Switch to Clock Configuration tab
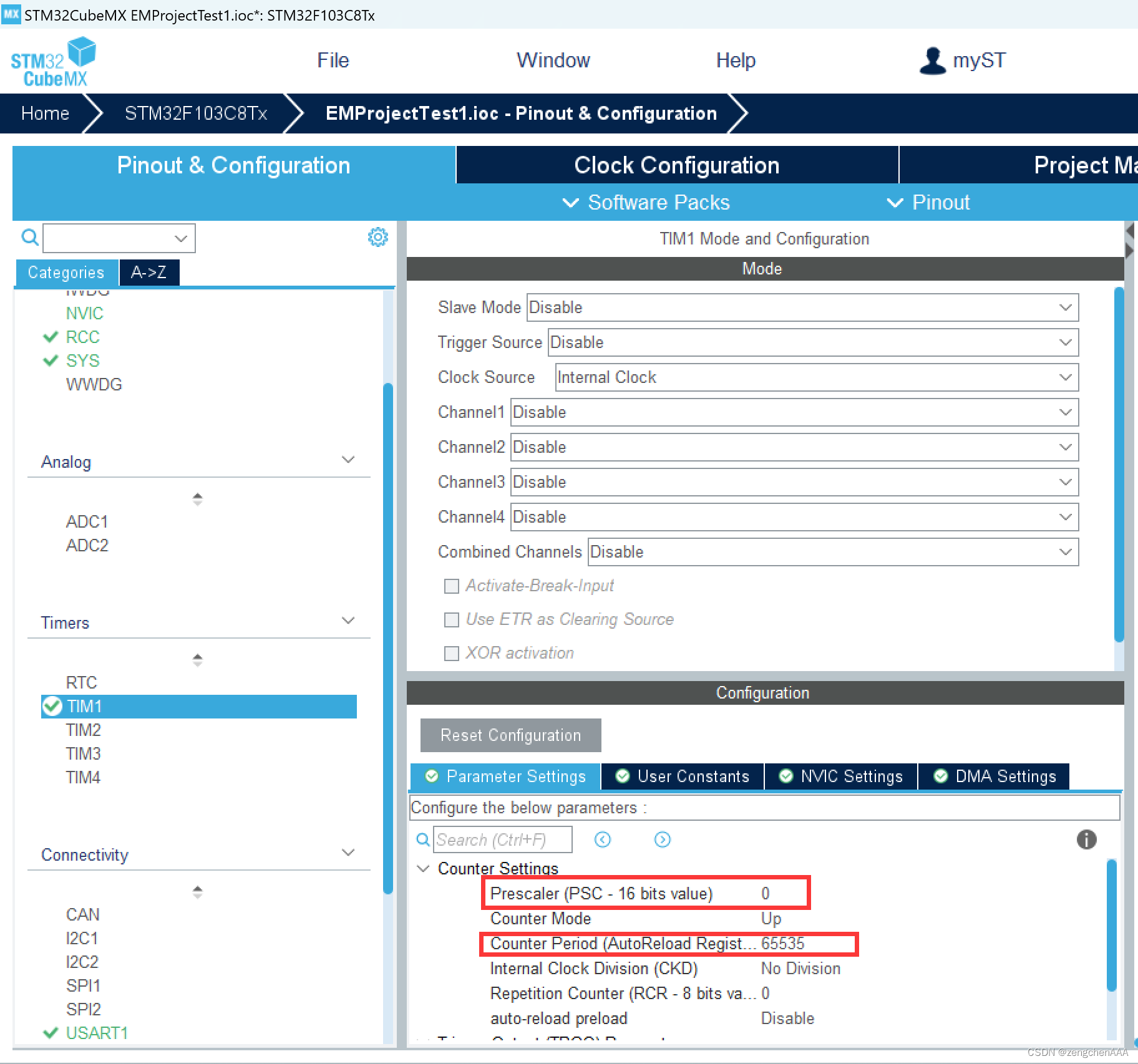 click(x=677, y=165)
